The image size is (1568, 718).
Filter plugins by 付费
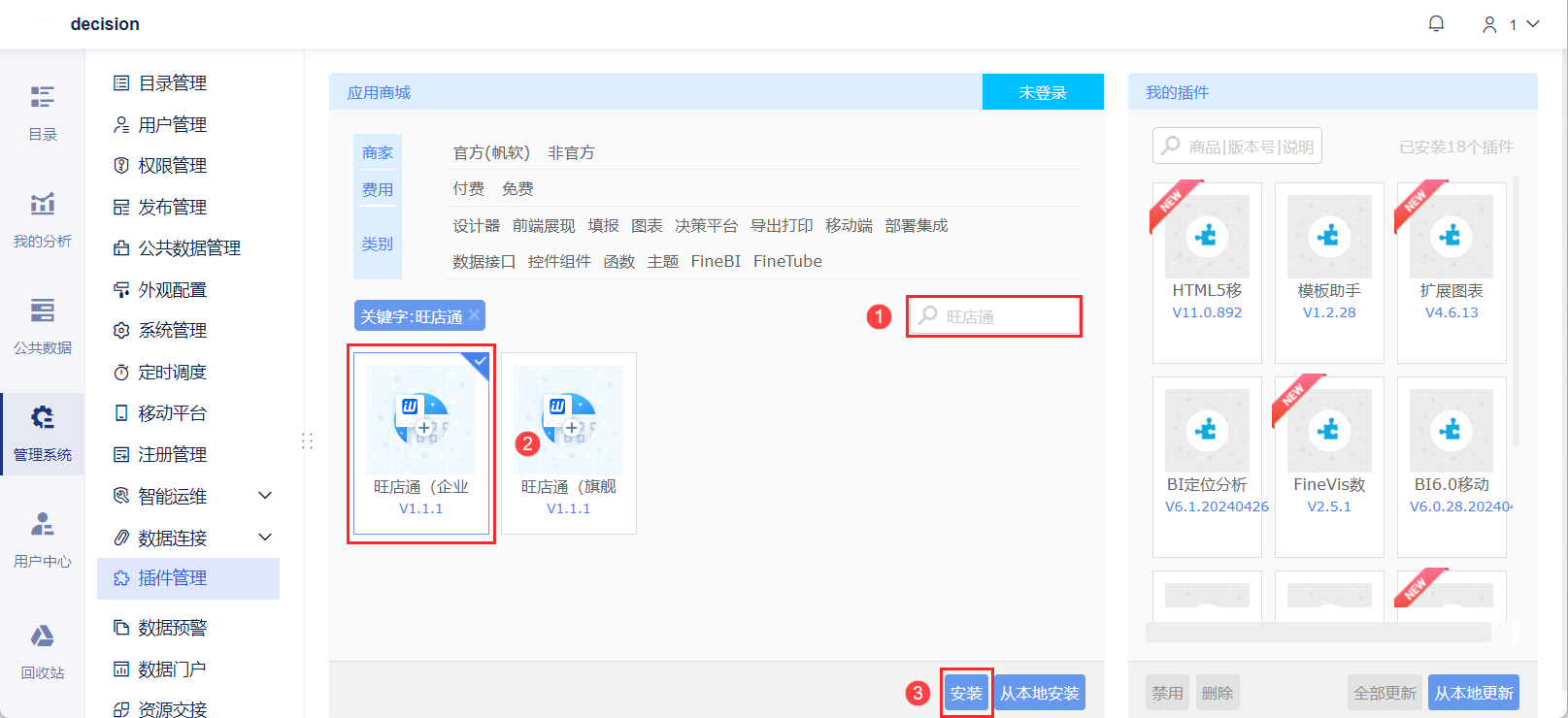pyautogui.click(x=468, y=188)
